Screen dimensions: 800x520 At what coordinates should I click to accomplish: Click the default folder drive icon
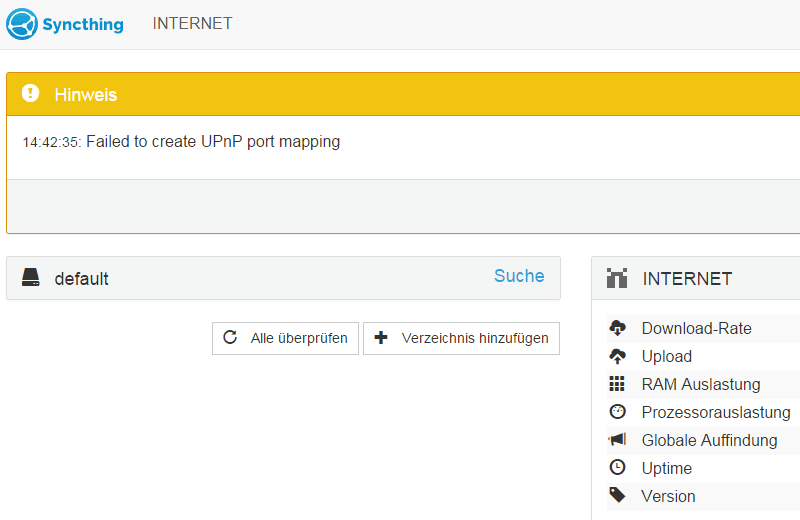pyautogui.click(x=31, y=277)
